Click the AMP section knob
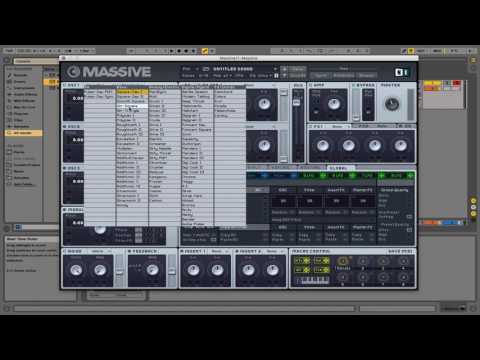The width and height of the screenshot is (480, 360). [x=334, y=104]
